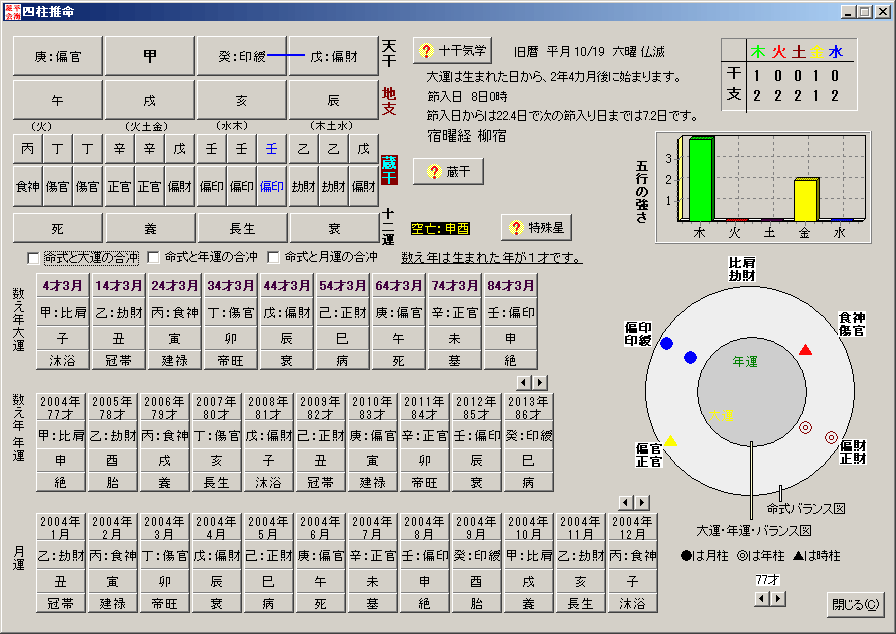Select the 2004年 6月 month cell
This screenshot has width=896, height=634.
coord(321,527)
